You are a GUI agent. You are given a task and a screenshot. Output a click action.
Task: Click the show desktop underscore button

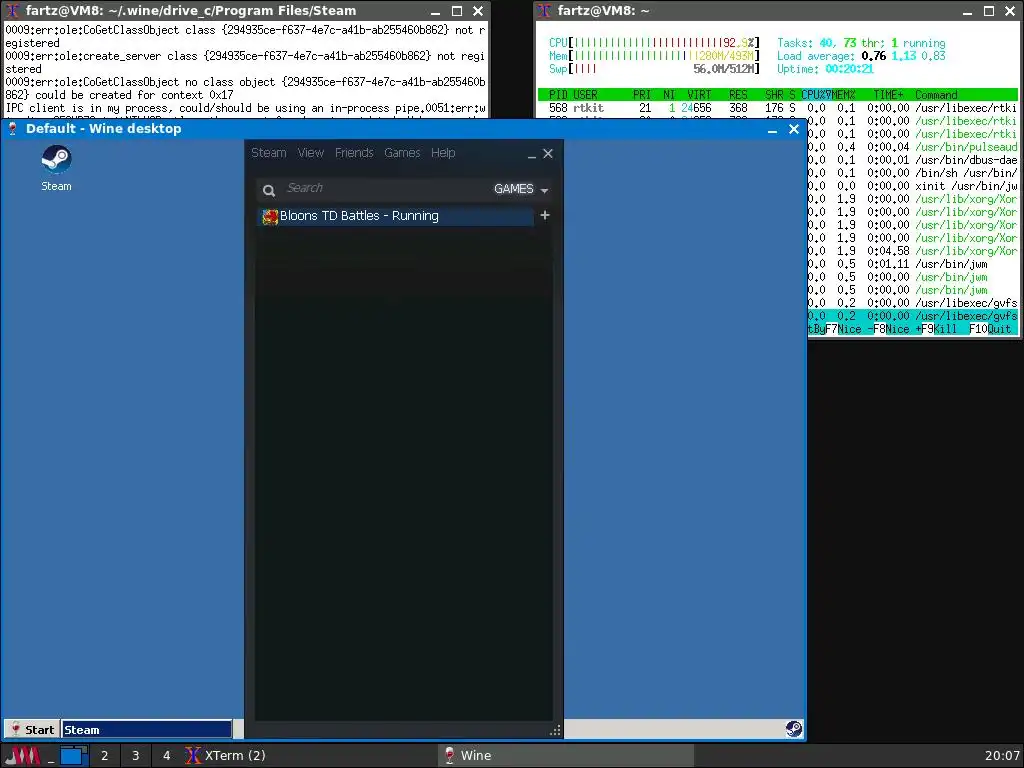[50, 756]
